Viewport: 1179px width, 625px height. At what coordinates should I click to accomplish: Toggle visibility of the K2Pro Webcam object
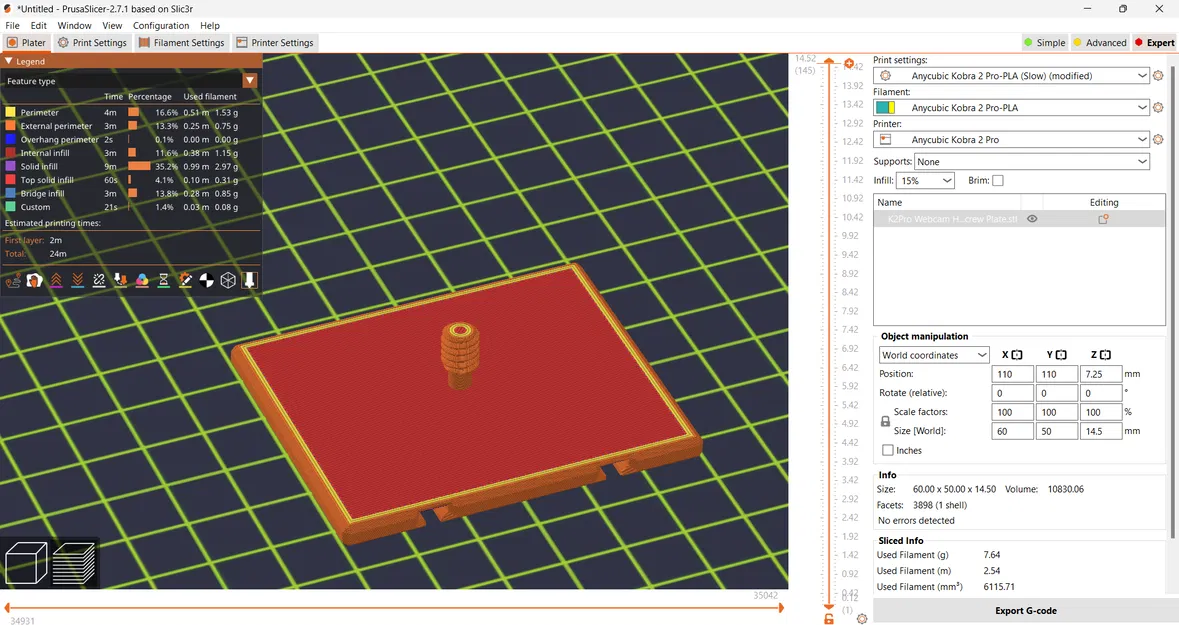pos(1031,218)
